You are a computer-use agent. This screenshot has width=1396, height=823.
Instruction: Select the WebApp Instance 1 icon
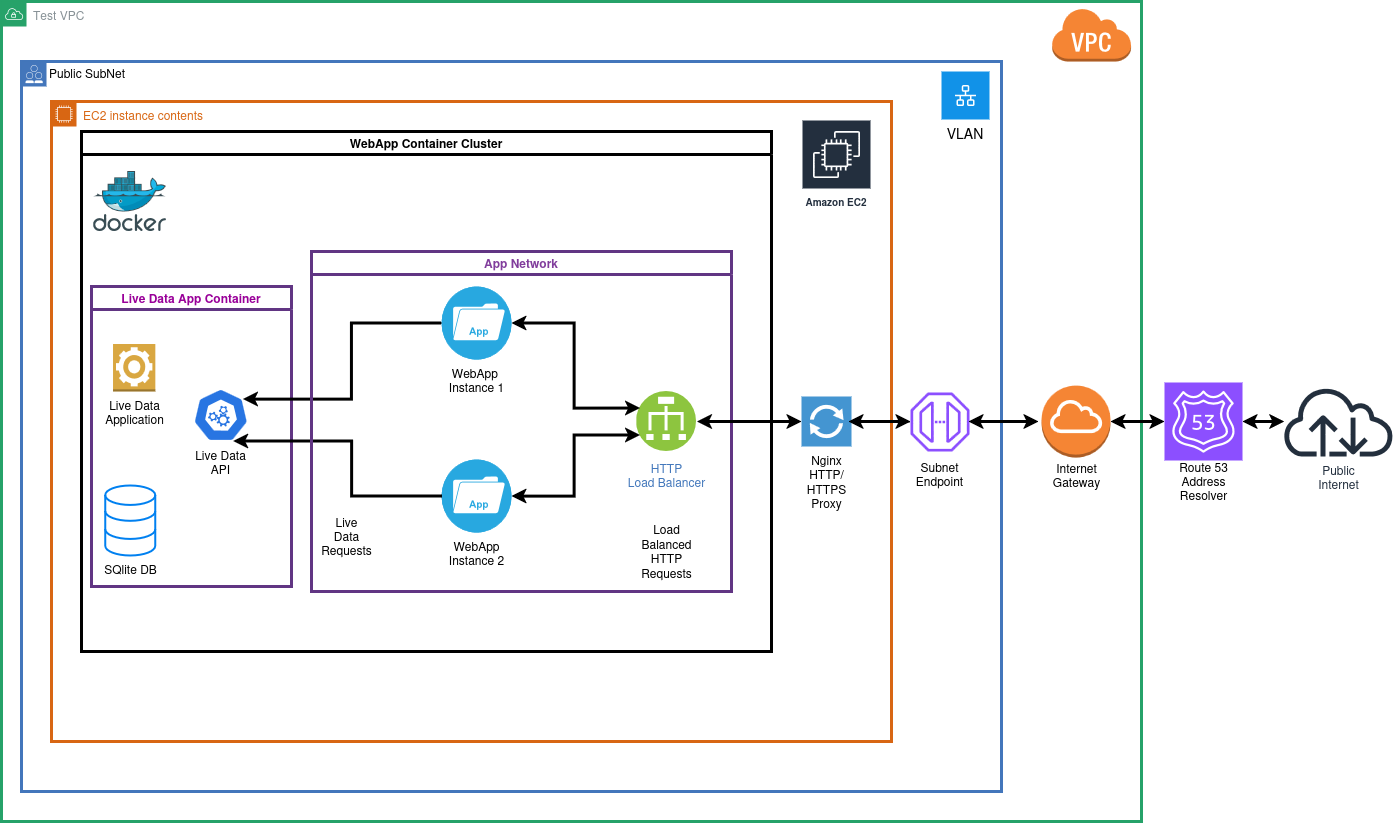click(477, 322)
